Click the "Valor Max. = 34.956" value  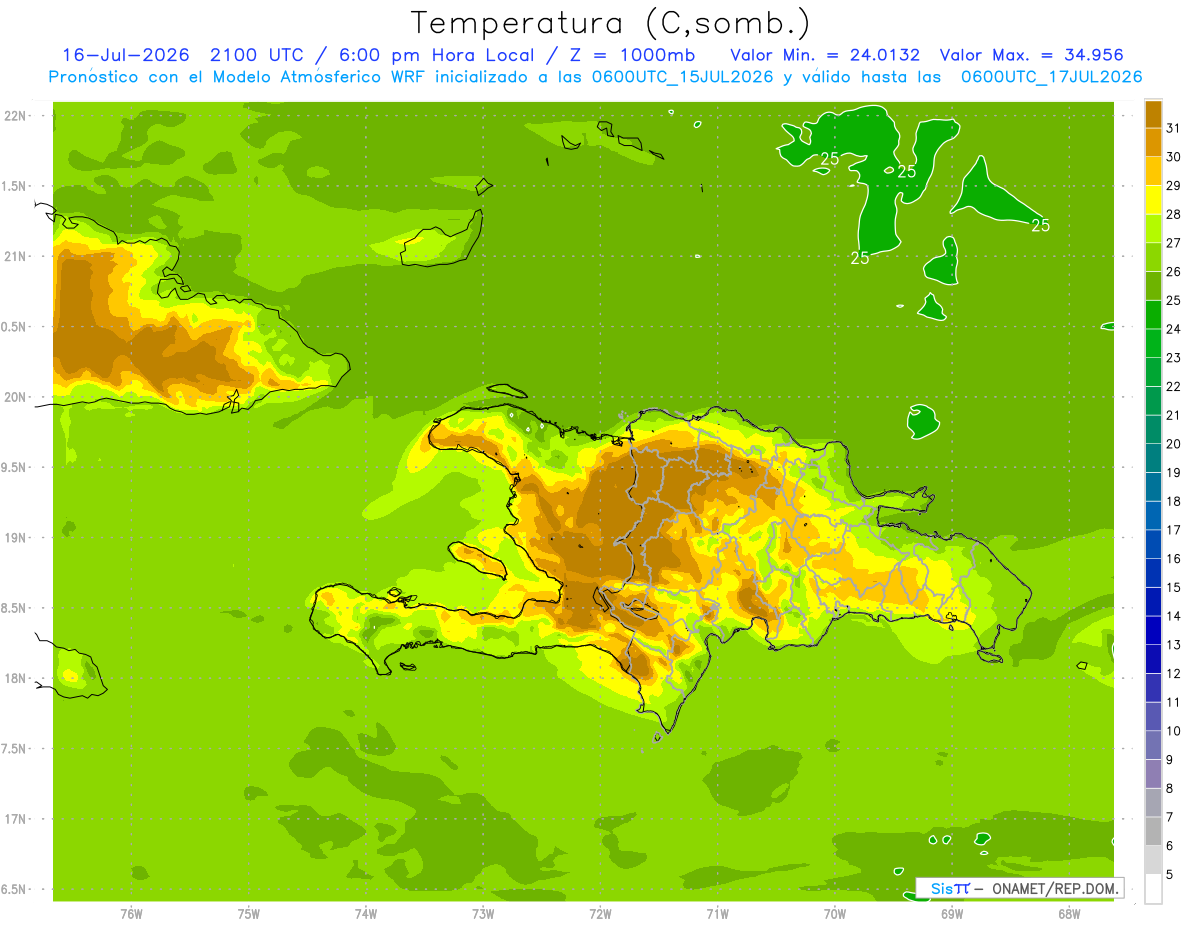point(1031,55)
